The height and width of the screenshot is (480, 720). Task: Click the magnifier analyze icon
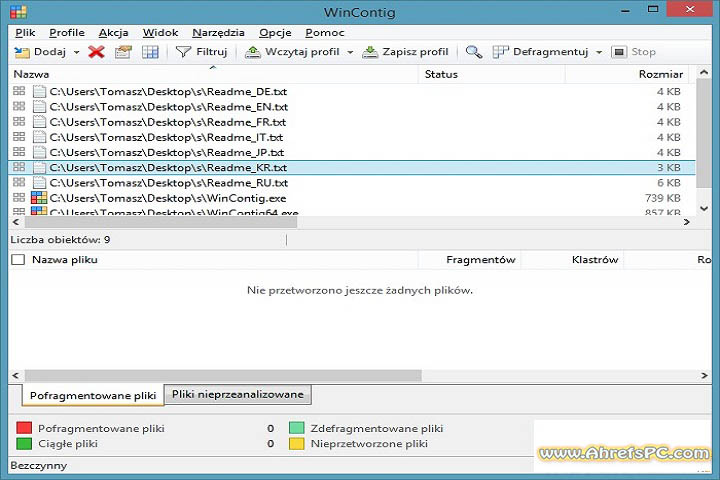pyautogui.click(x=474, y=52)
